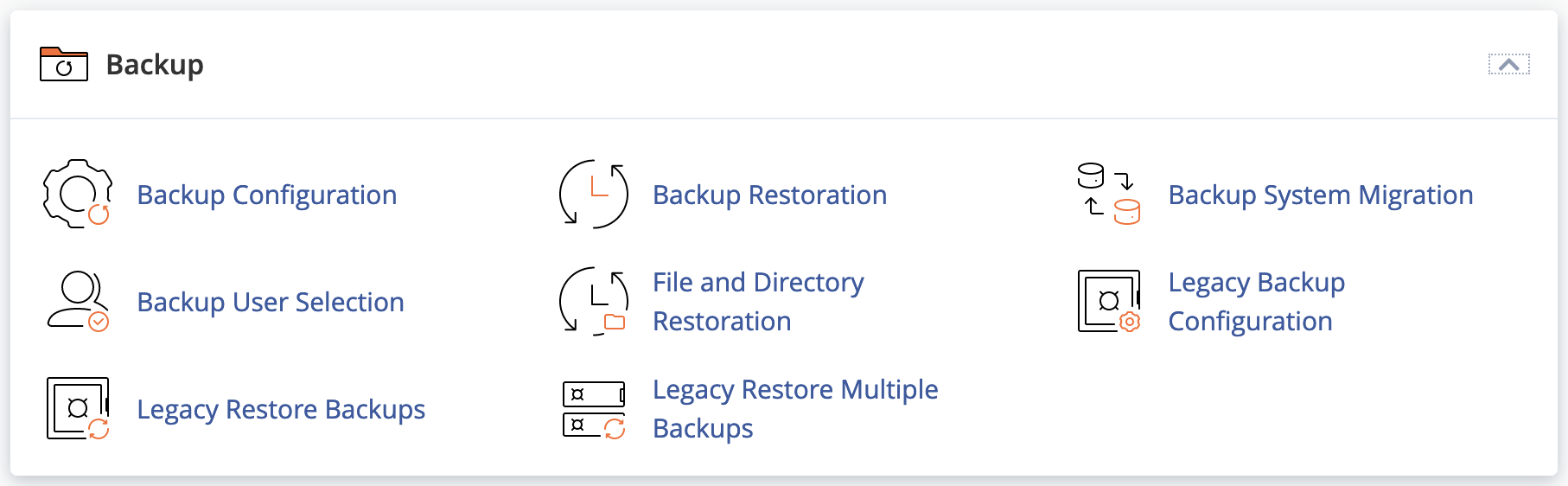Collapse the Backup section with the chevron
Viewport: 1568px width, 486px height.
point(1508,65)
